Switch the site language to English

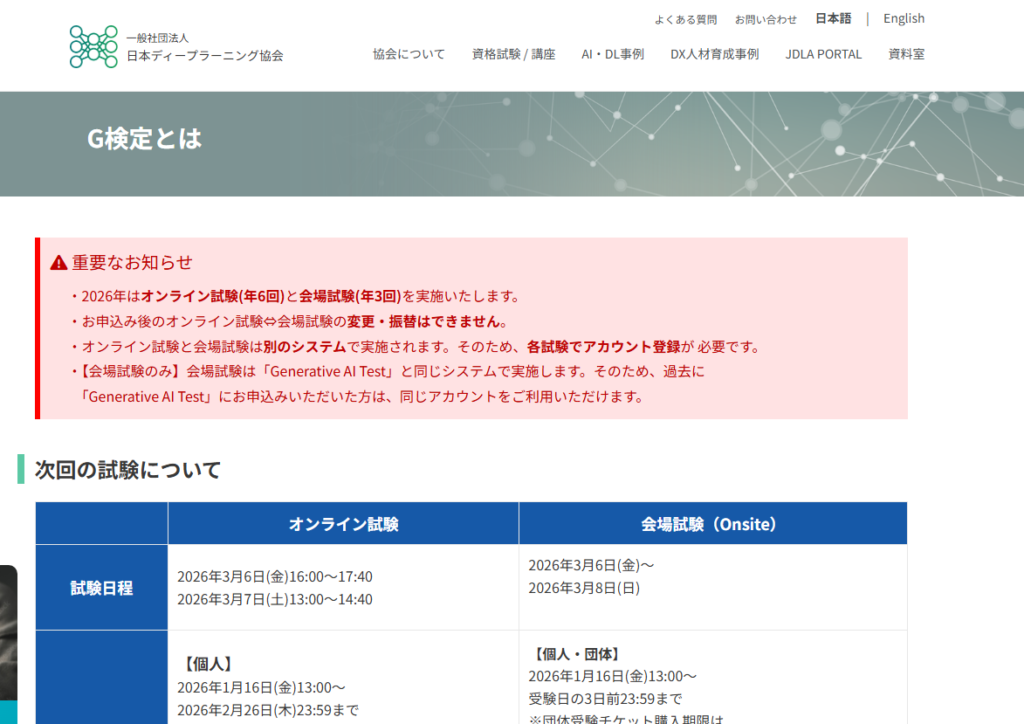[x=903, y=18]
